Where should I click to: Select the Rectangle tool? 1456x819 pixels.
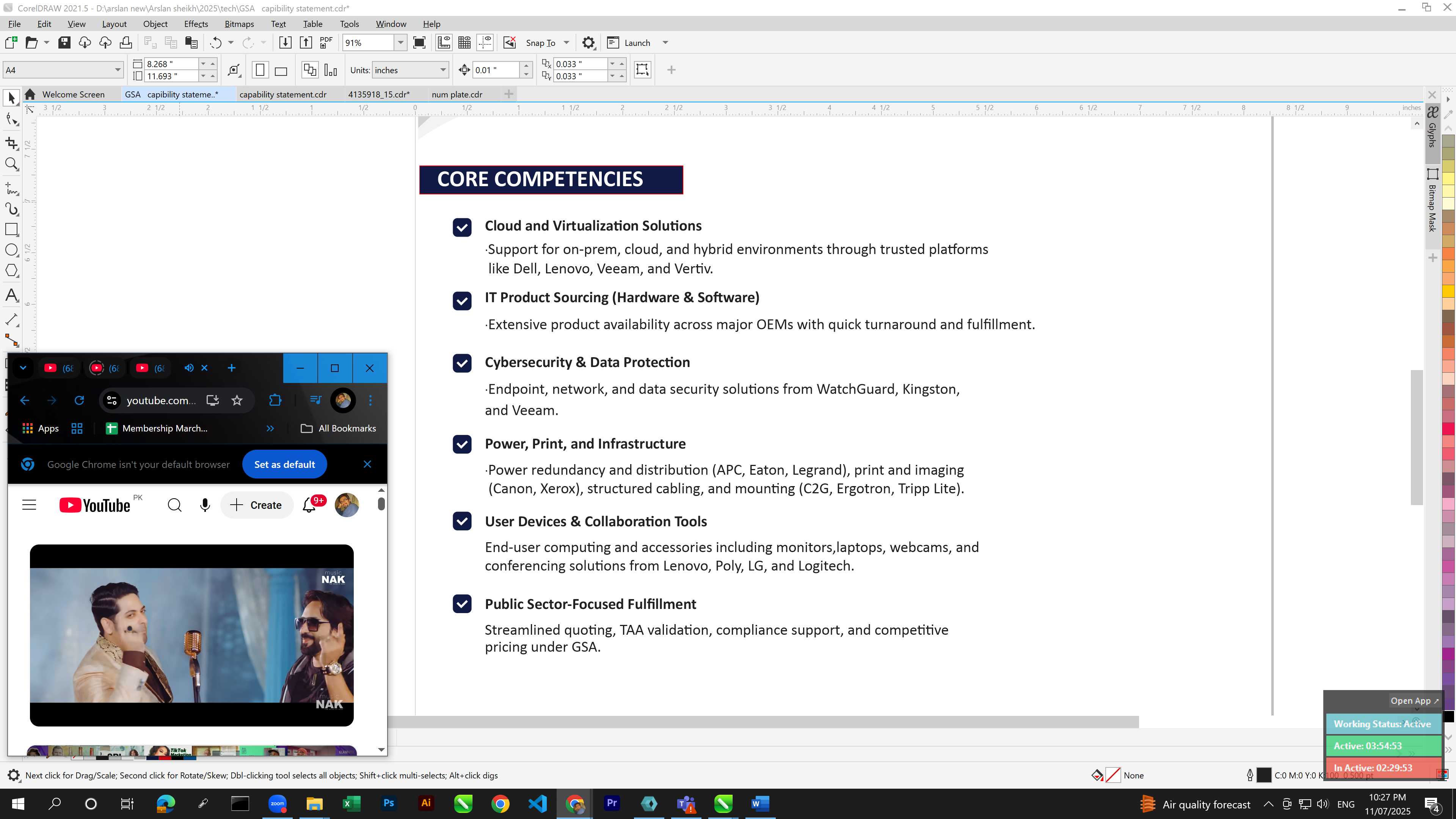(x=11, y=229)
